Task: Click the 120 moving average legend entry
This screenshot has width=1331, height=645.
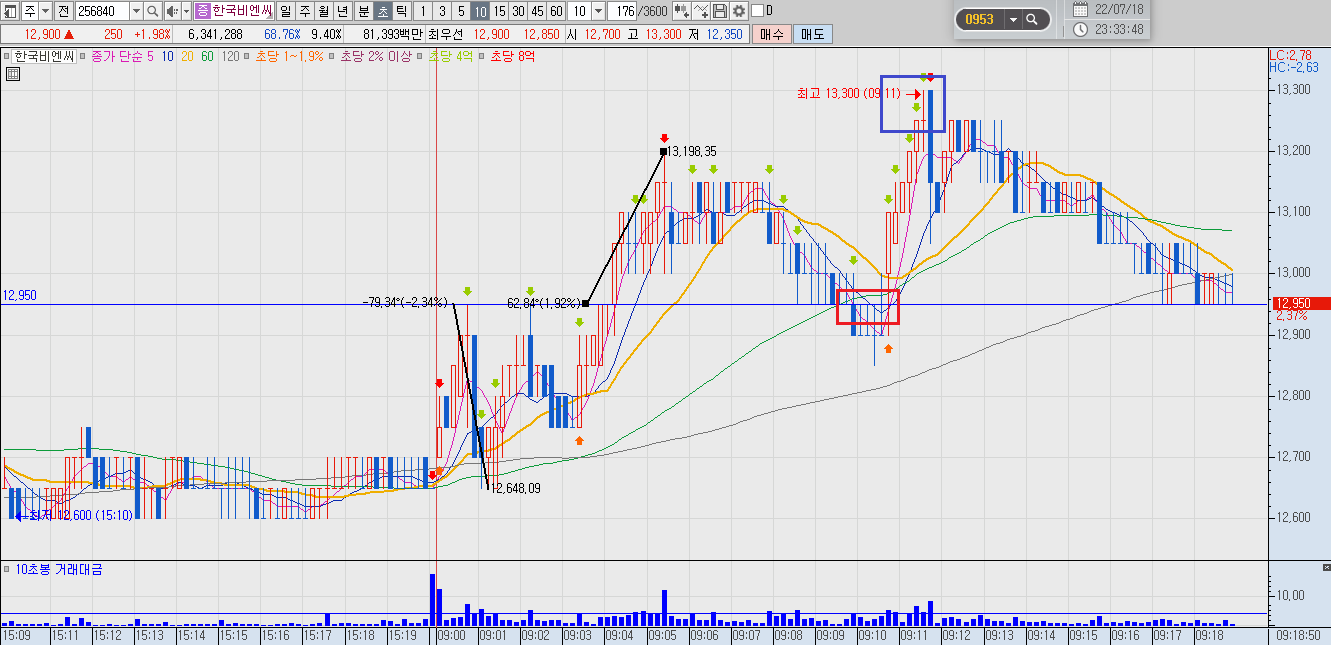Action: tap(230, 57)
